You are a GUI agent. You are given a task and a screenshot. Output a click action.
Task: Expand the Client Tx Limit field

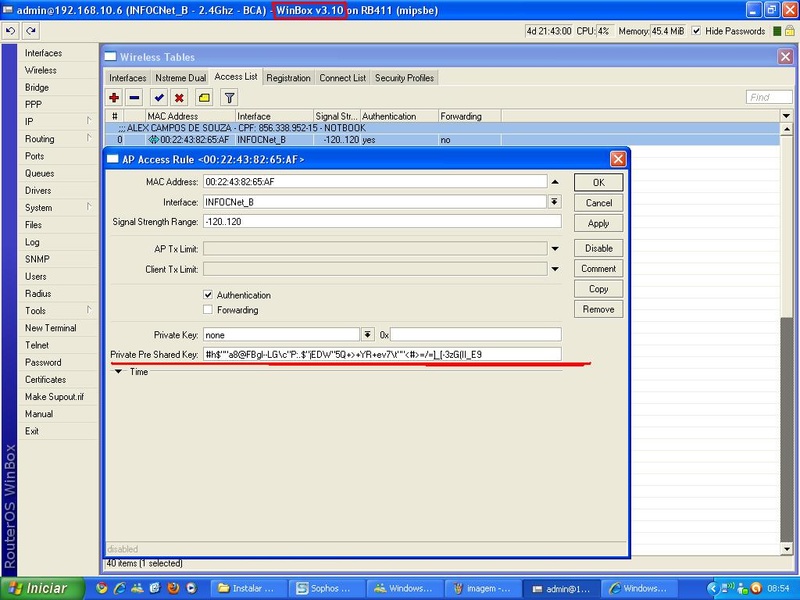(555, 269)
